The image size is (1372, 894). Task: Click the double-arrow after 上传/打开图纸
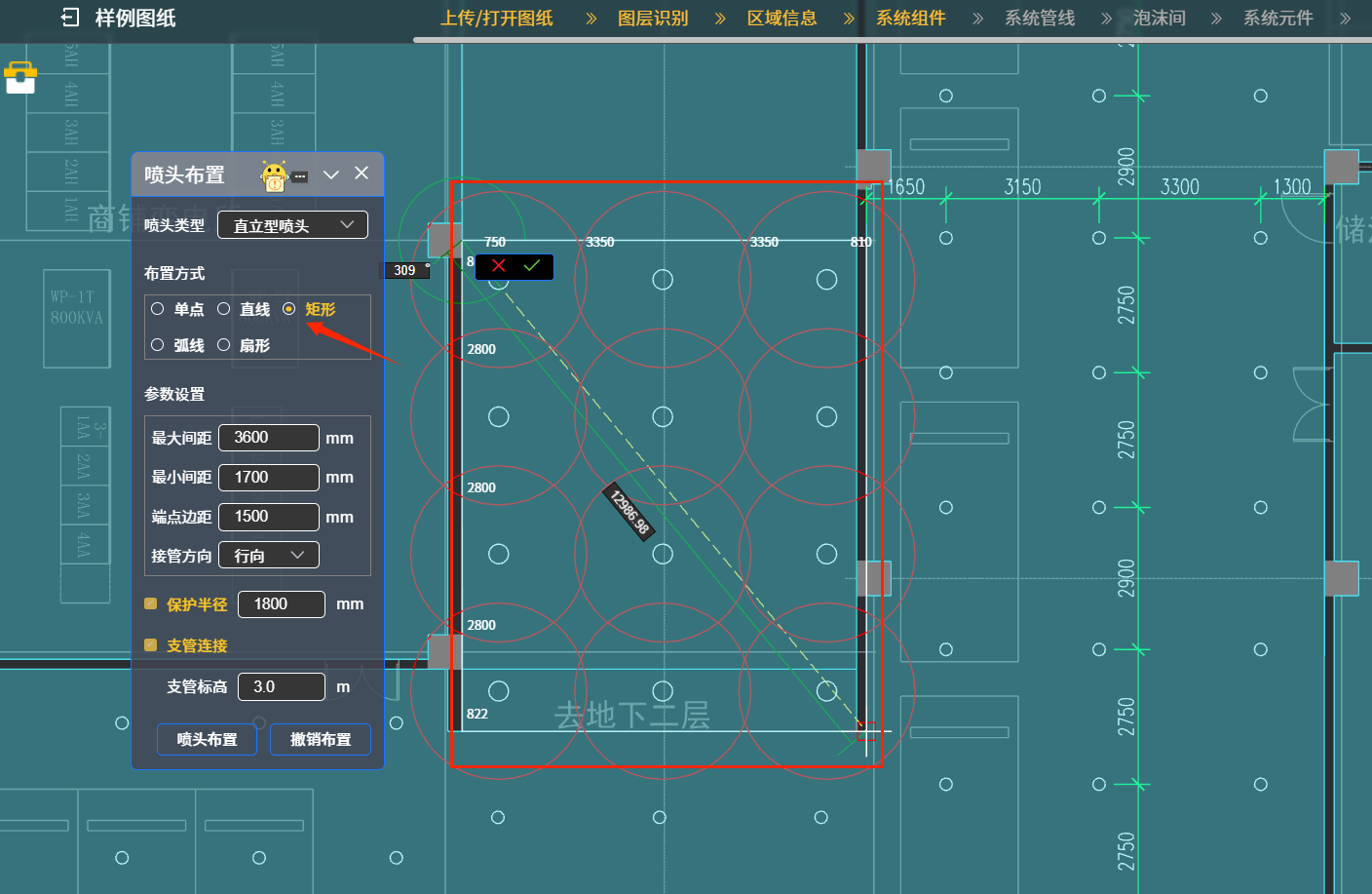tap(591, 19)
